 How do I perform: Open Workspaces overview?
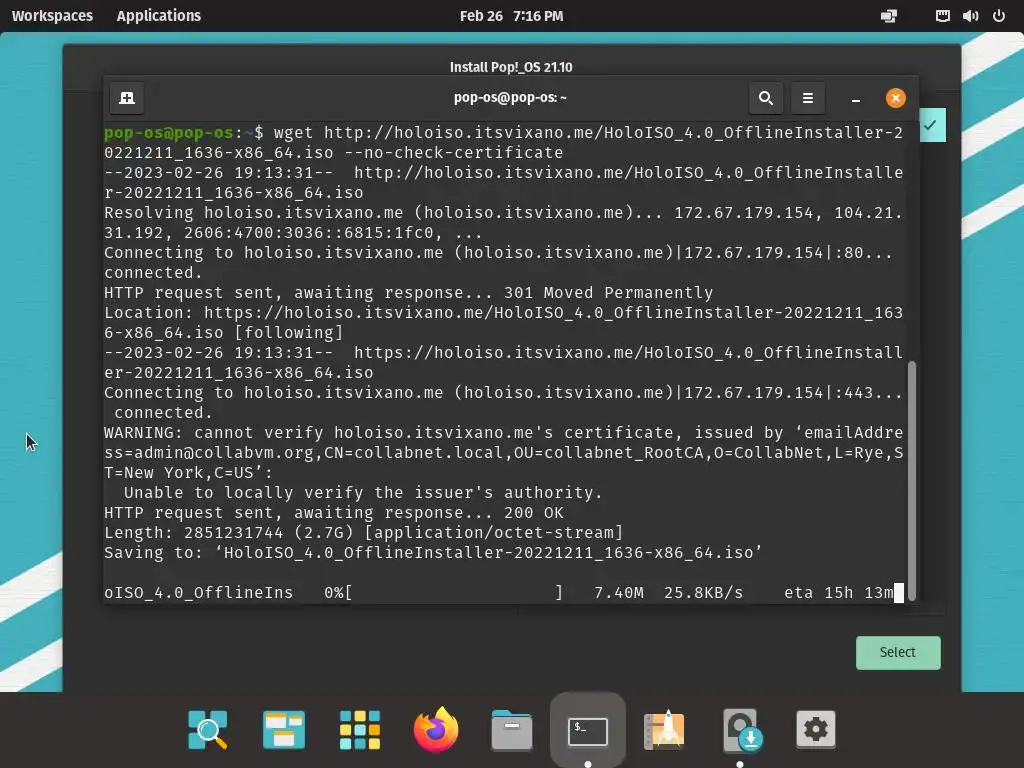coord(52,16)
